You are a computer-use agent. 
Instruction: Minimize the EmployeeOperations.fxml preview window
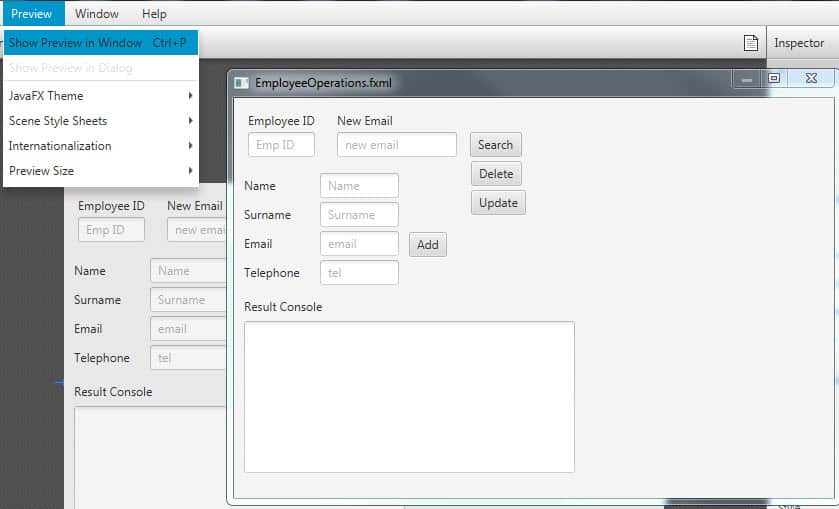[747, 79]
